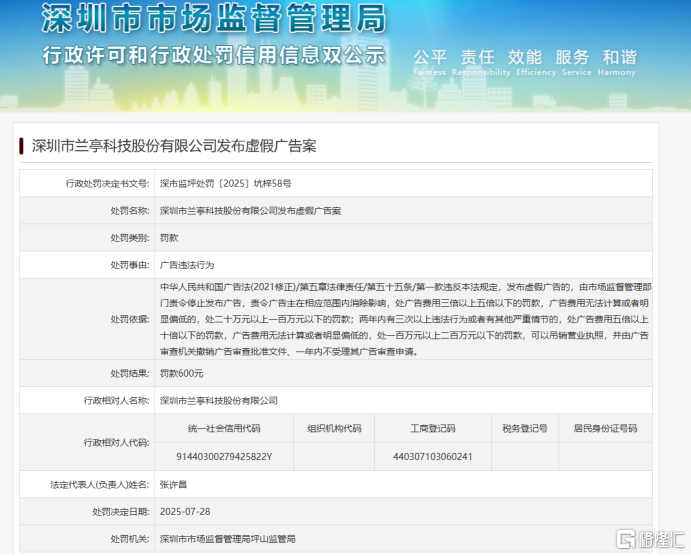Click the banner slogan 责任 Responsibility
This screenshot has height=556, width=691.
(481, 63)
